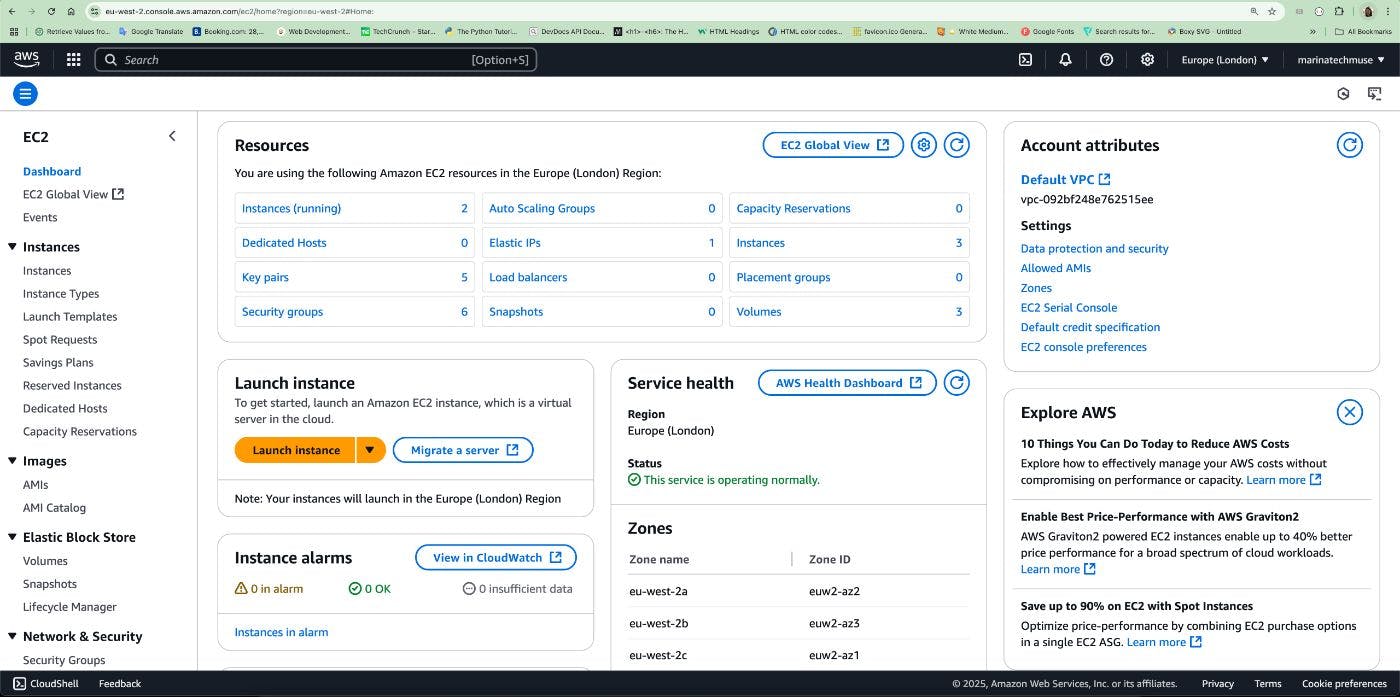Click the blue circular menu icon
The height and width of the screenshot is (697, 1400).
pos(25,93)
